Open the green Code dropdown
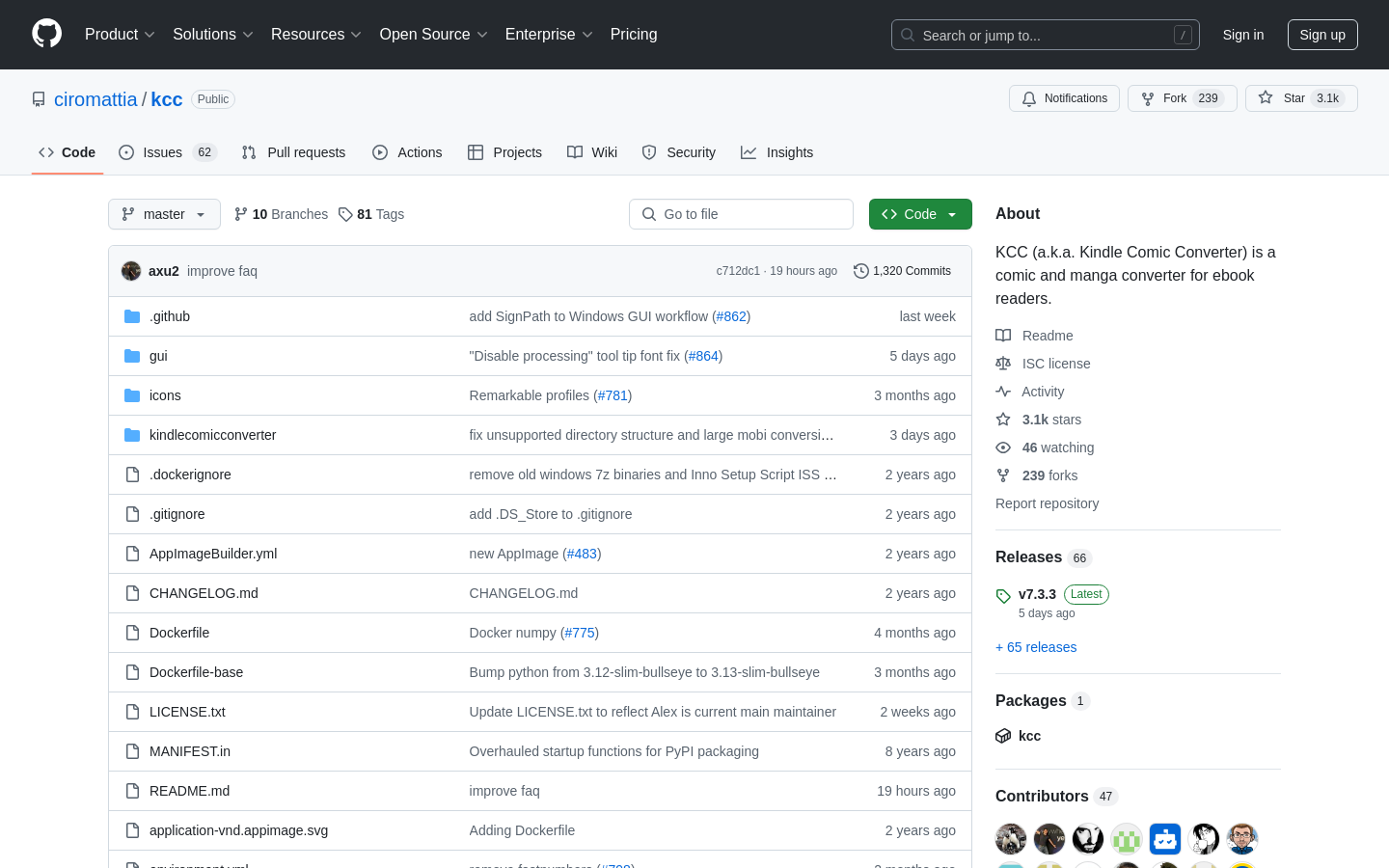1389x868 pixels. pyautogui.click(x=920, y=214)
